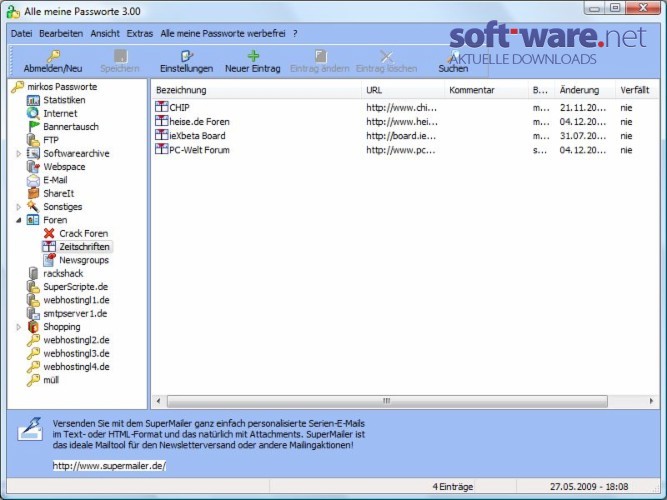Select the FTP folder icon
The height and width of the screenshot is (500, 667).
tap(33, 140)
